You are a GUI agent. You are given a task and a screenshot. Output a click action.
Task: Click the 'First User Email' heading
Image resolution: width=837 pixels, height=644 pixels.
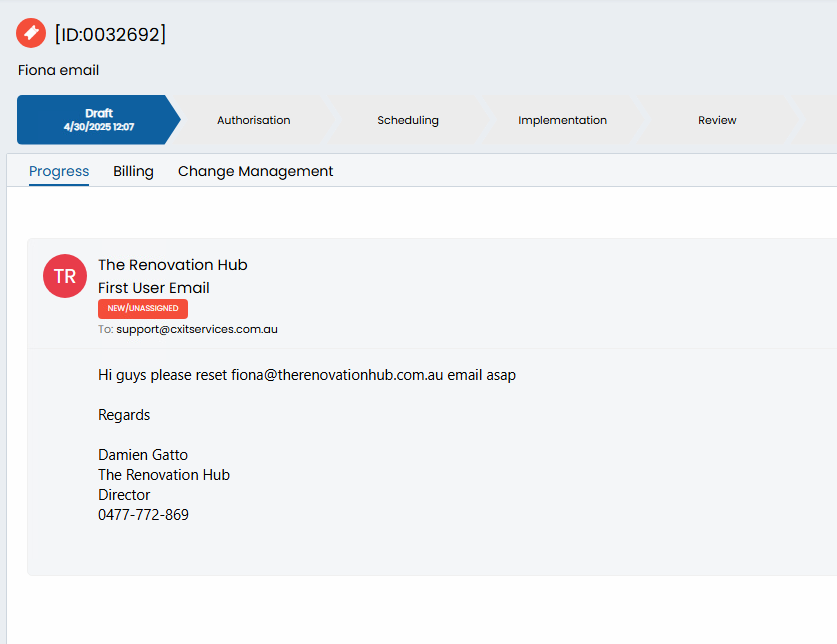[154, 288]
